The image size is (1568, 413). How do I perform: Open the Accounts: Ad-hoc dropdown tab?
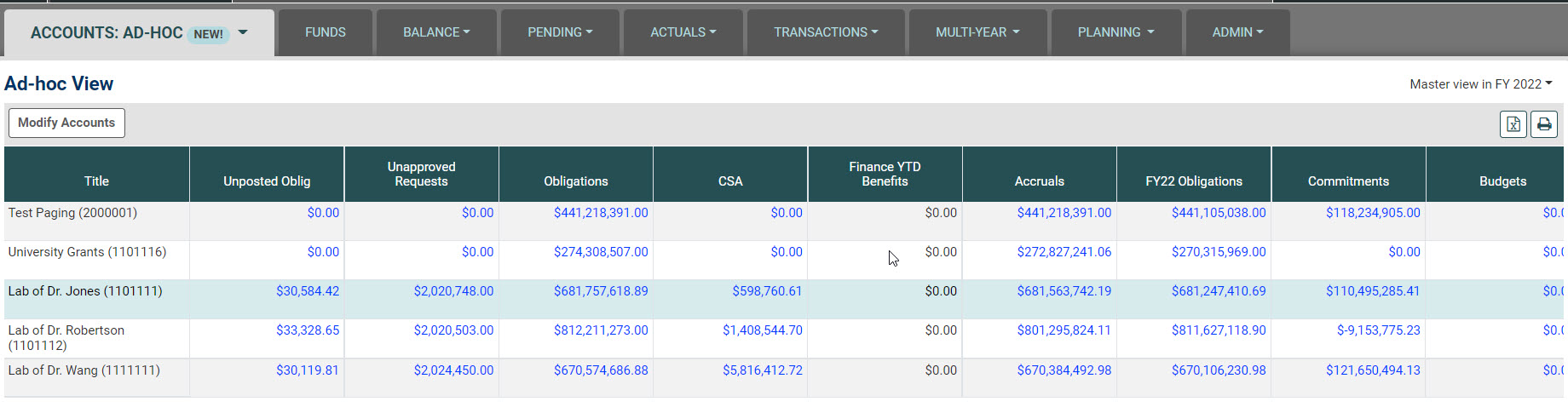139,33
